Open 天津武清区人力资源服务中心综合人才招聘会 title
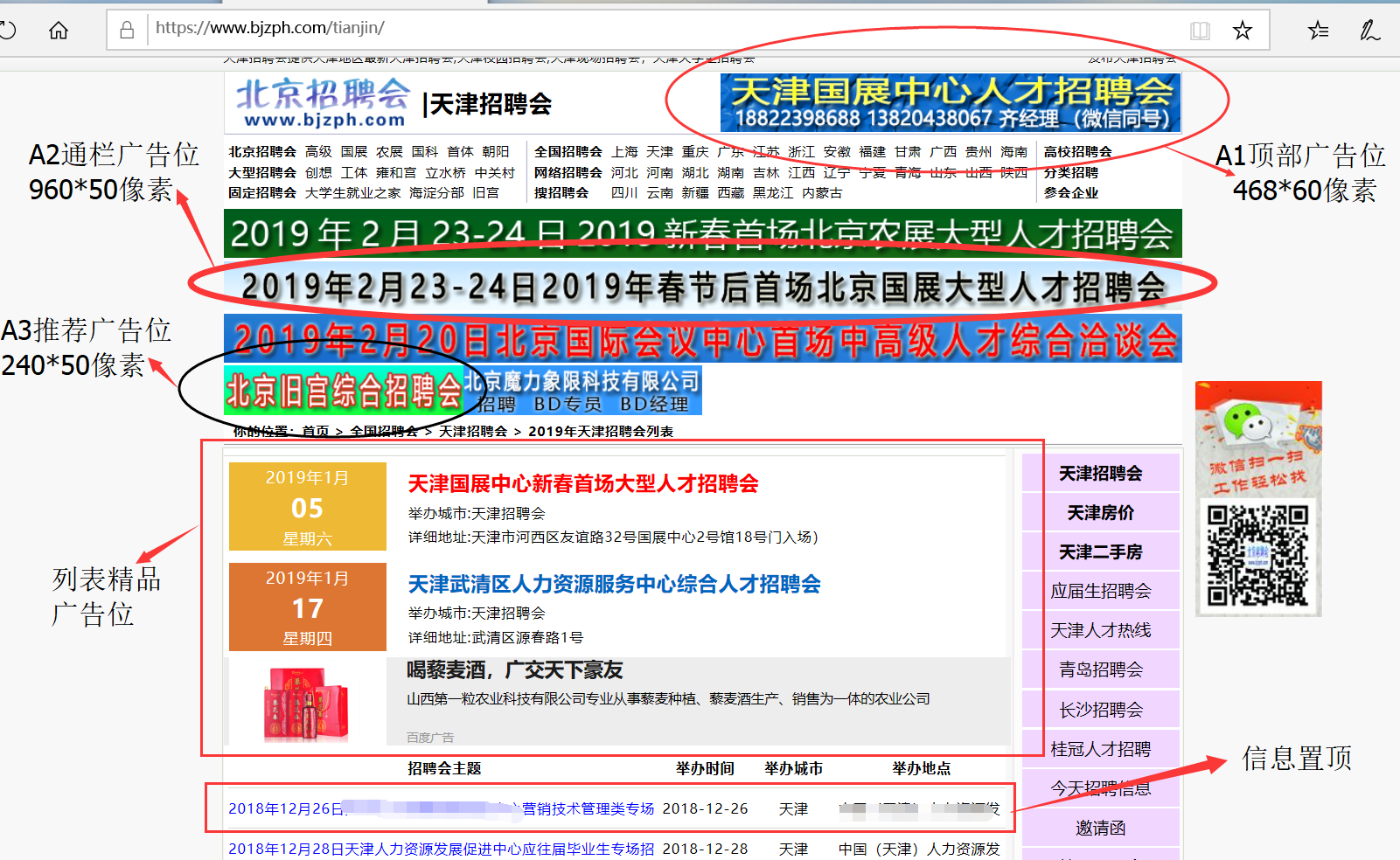This screenshot has width=1400, height=860. point(614,584)
